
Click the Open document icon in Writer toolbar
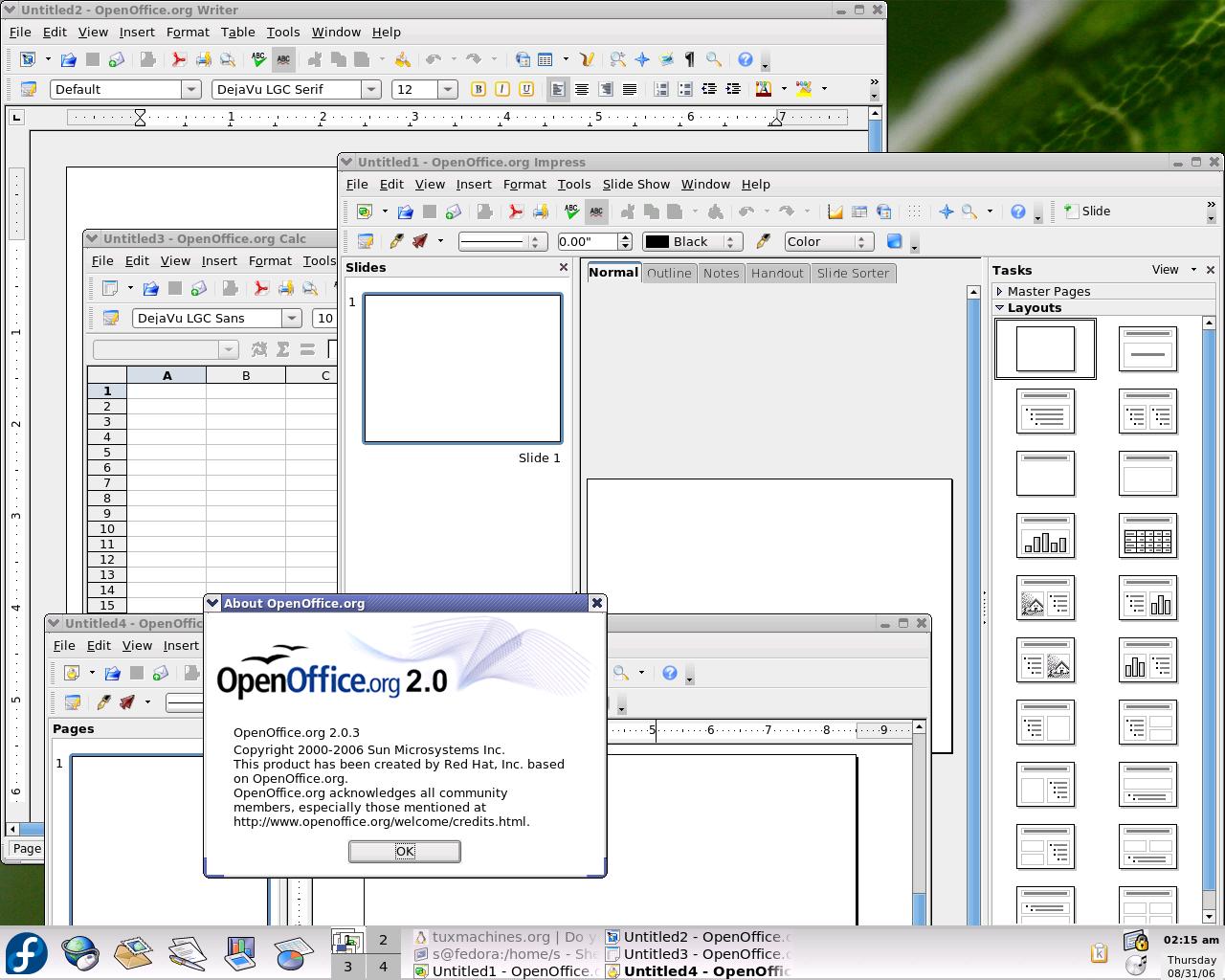tap(68, 59)
